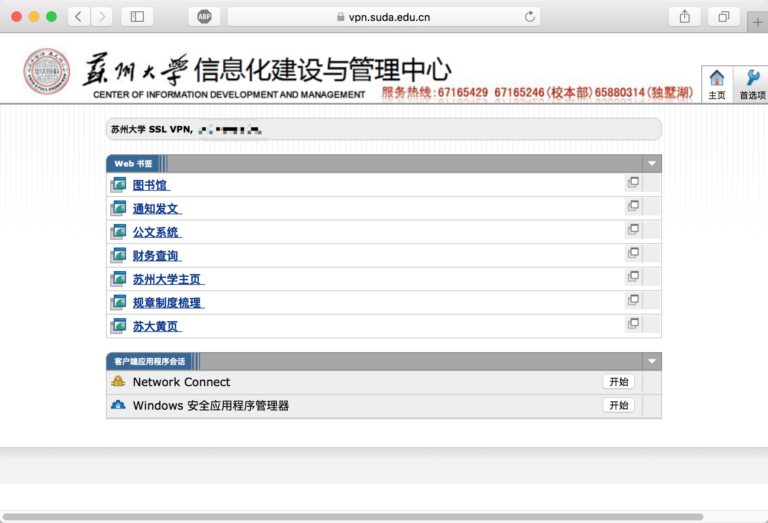
Task: Open the 苏州大学主页 link
Action: 168,279
